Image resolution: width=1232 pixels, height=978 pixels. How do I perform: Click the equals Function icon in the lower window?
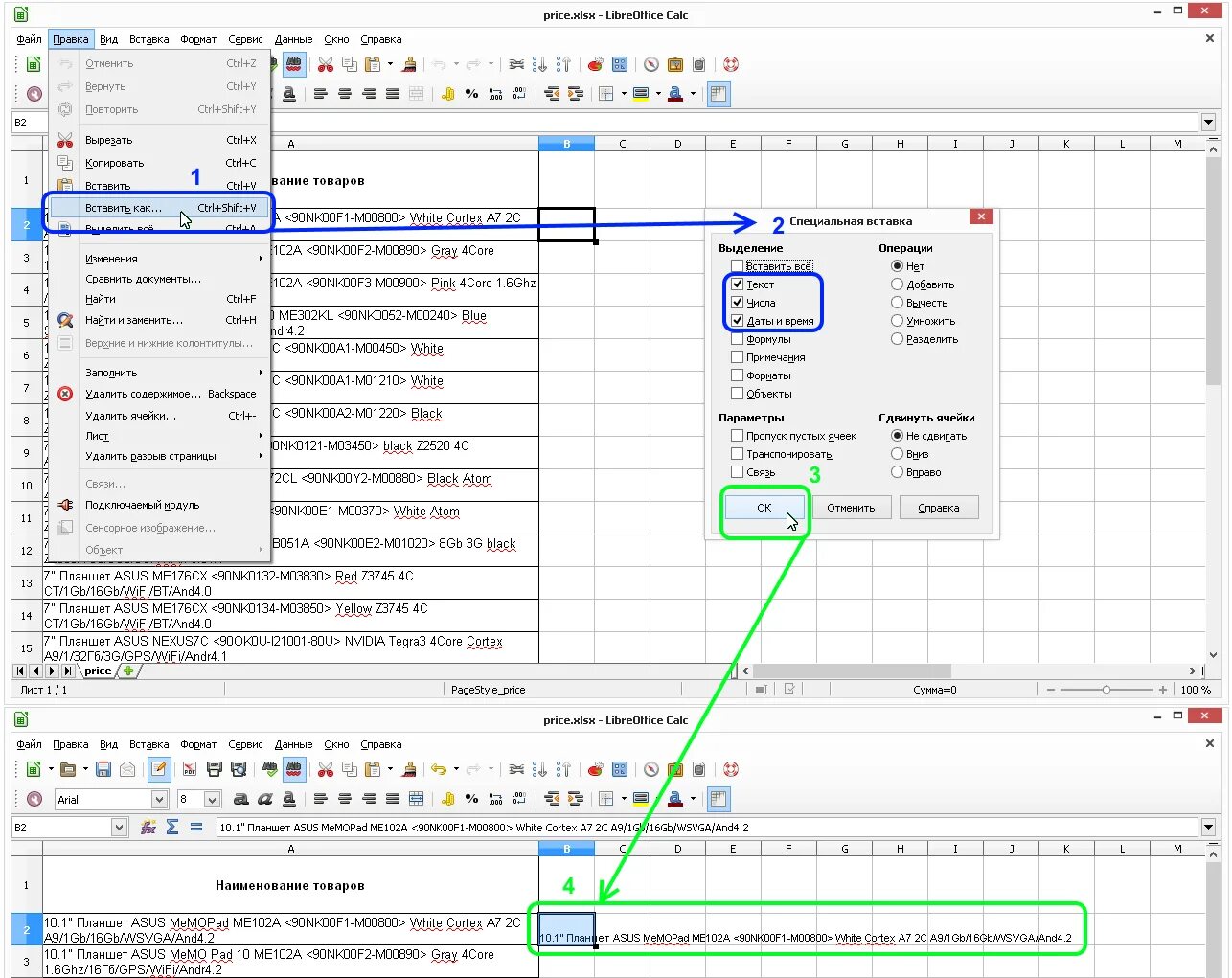[196, 827]
